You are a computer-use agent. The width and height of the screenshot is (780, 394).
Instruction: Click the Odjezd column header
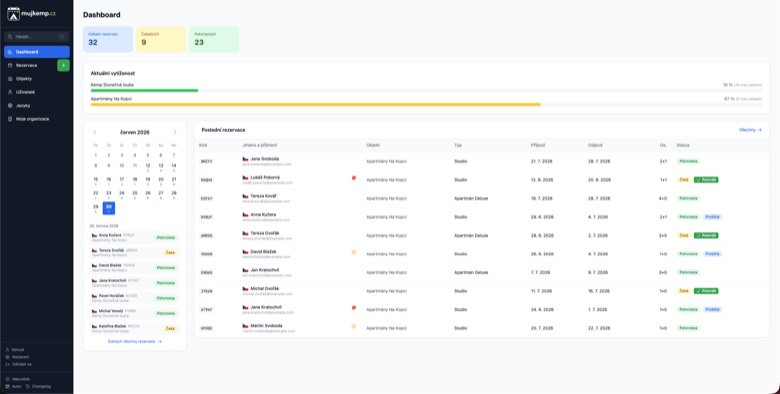595,145
